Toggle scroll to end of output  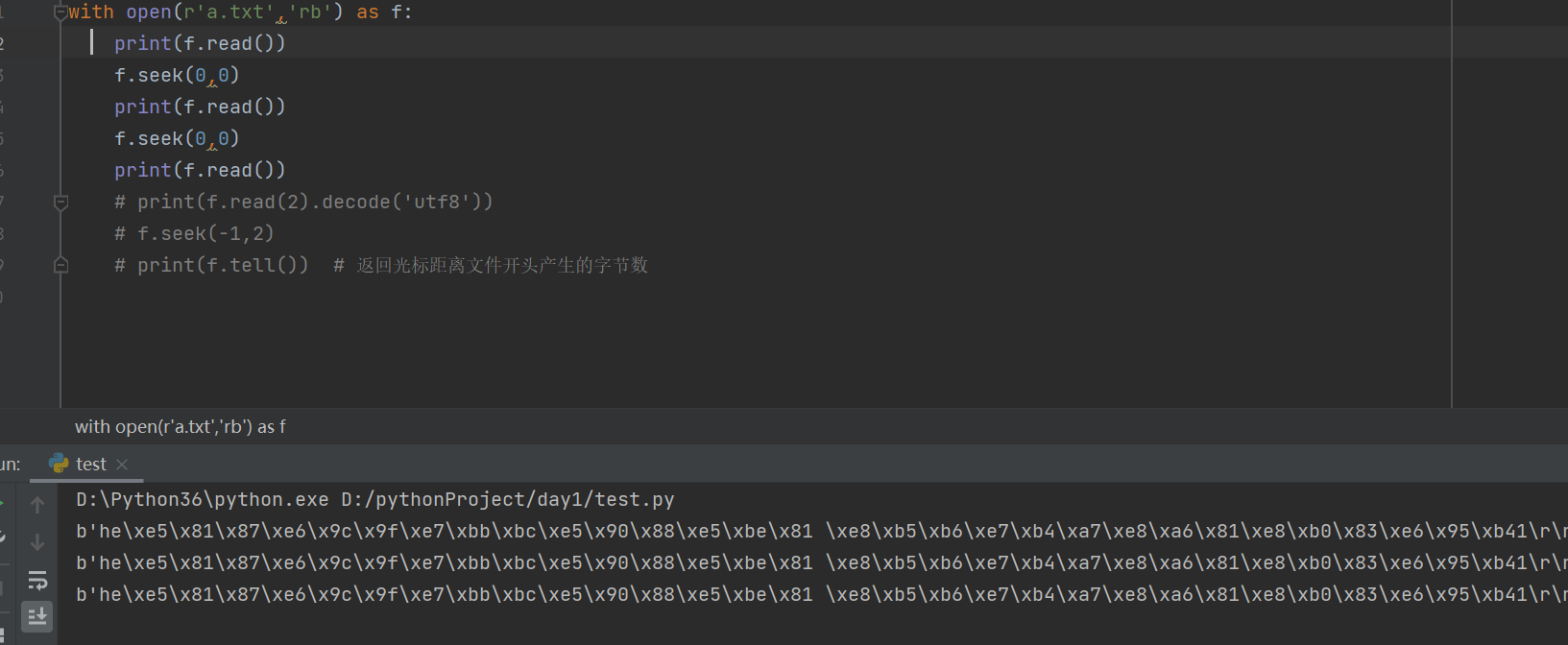[37, 616]
